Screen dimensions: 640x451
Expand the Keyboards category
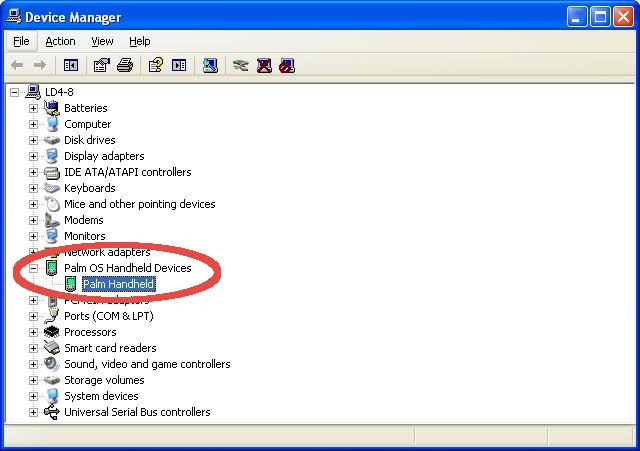click(x=33, y=188)
